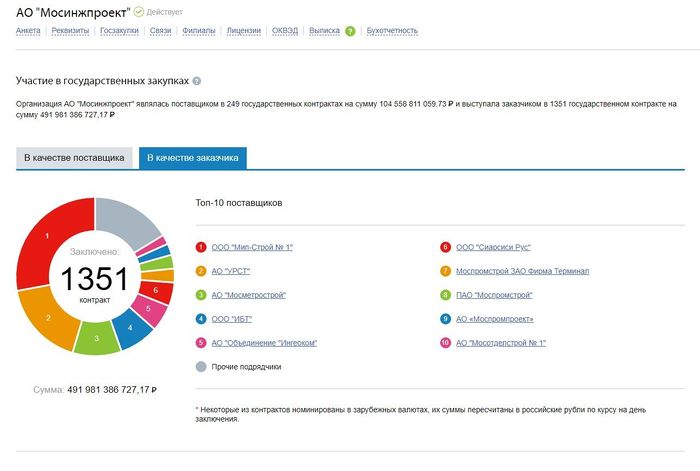This screenshot has width=700, height=471.
Task: Open the Выписка link
Action: coord(324,31)
